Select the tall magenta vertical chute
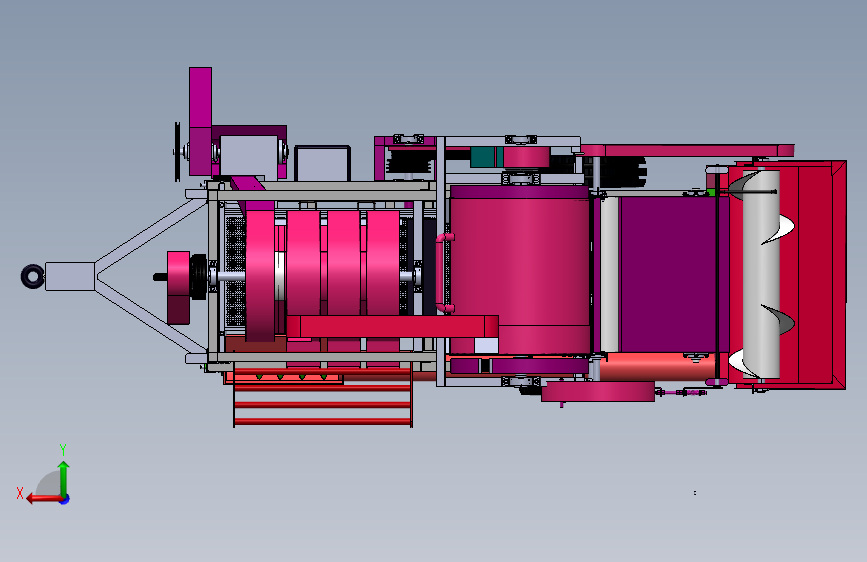The image size is (867, 562). [x=200, y=121]
